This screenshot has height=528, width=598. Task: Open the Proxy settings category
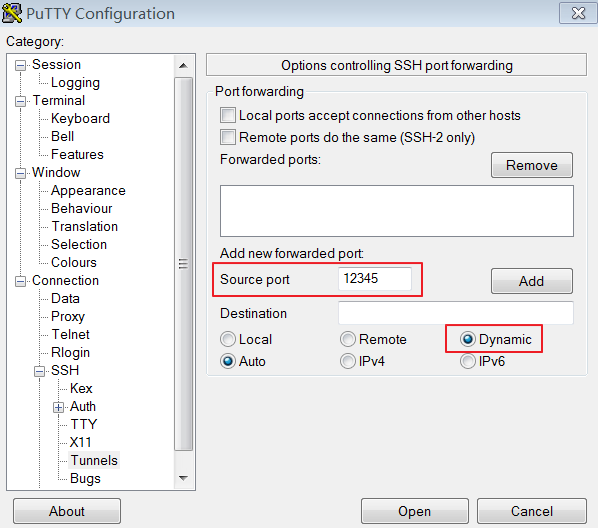tap(68, 316)
